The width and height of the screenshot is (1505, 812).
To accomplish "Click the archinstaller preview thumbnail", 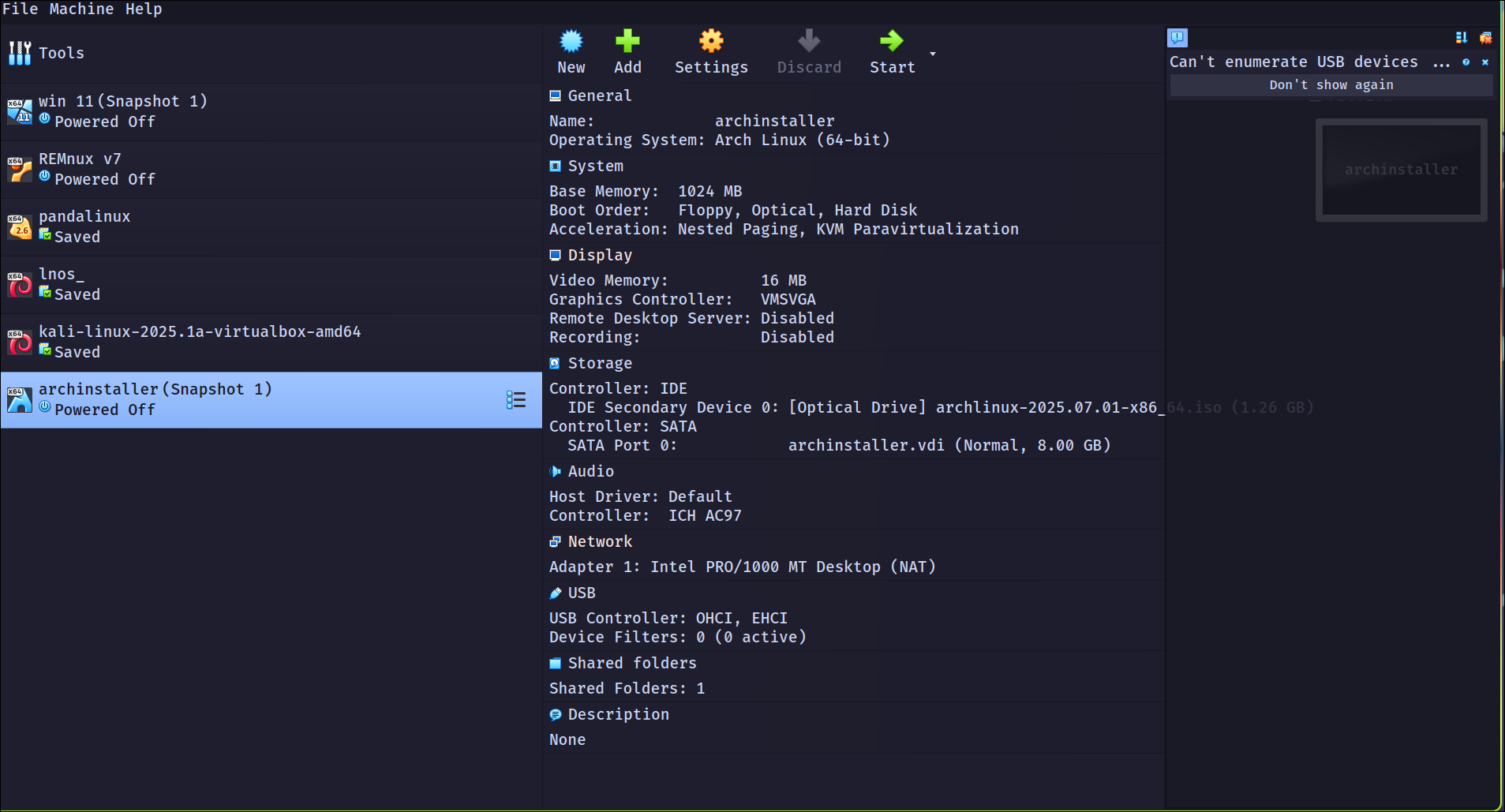I will [x=1402, y=170].
